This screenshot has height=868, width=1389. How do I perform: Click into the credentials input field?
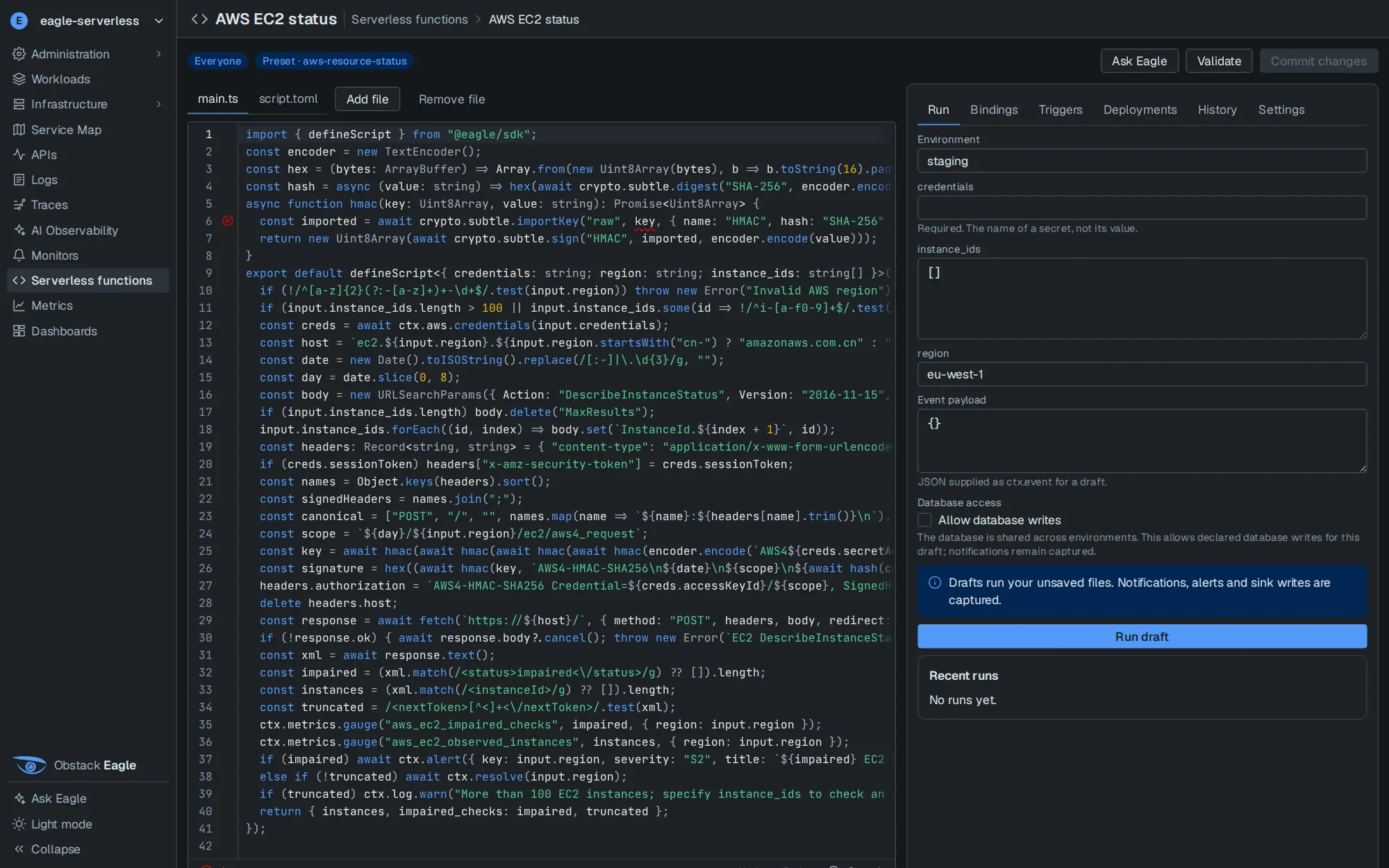click(x=1142, y=208)
